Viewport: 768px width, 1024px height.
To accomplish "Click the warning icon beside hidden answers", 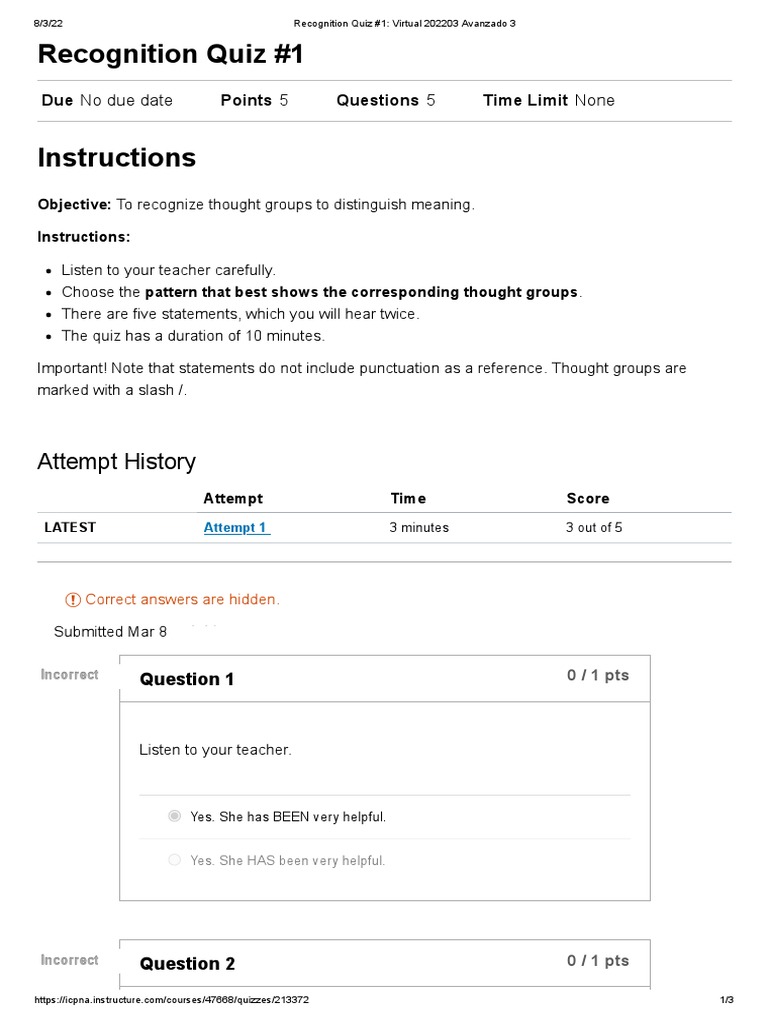I will coord(73,600).
